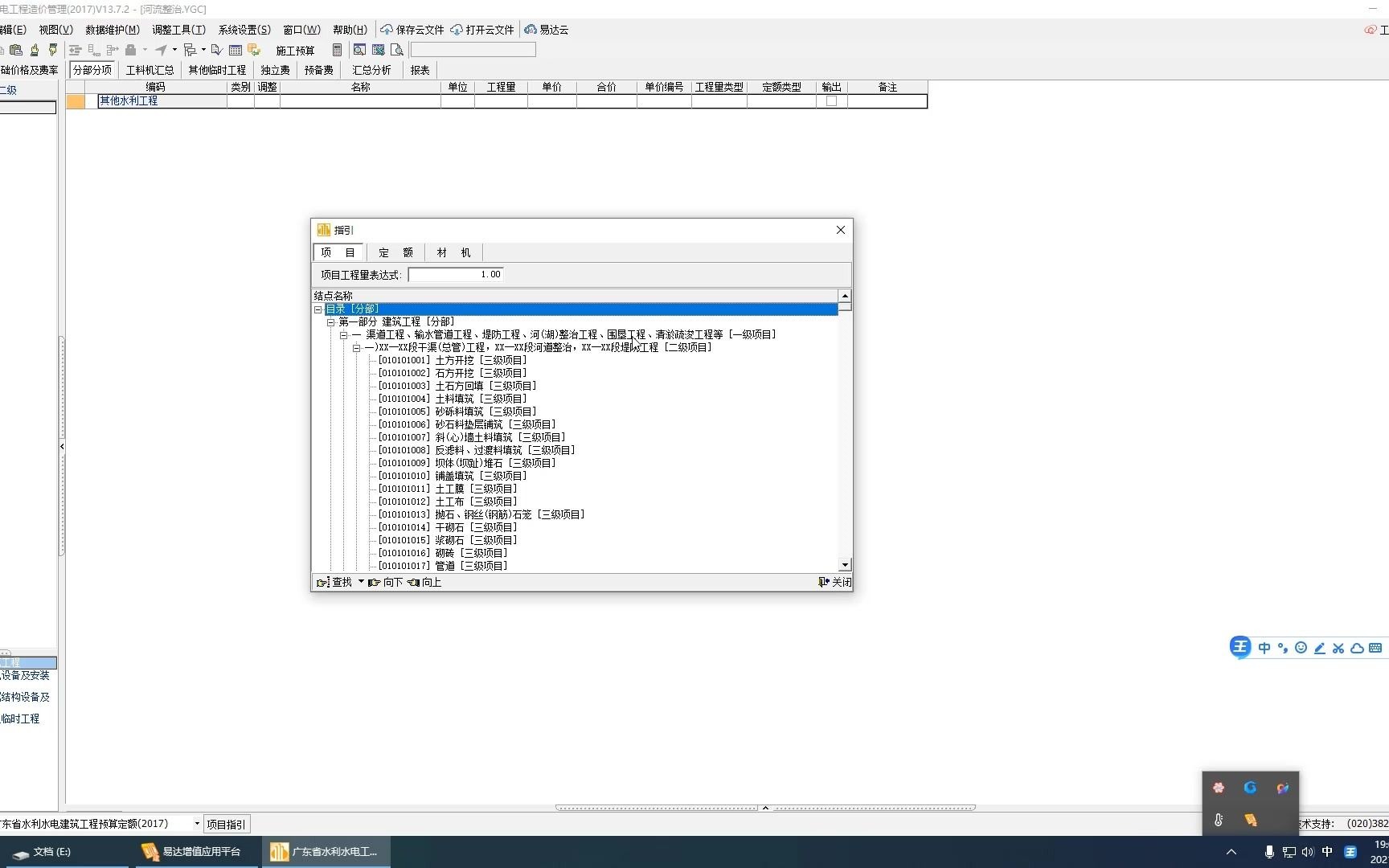Click 项目指引 button at bottom

point(226,824)
